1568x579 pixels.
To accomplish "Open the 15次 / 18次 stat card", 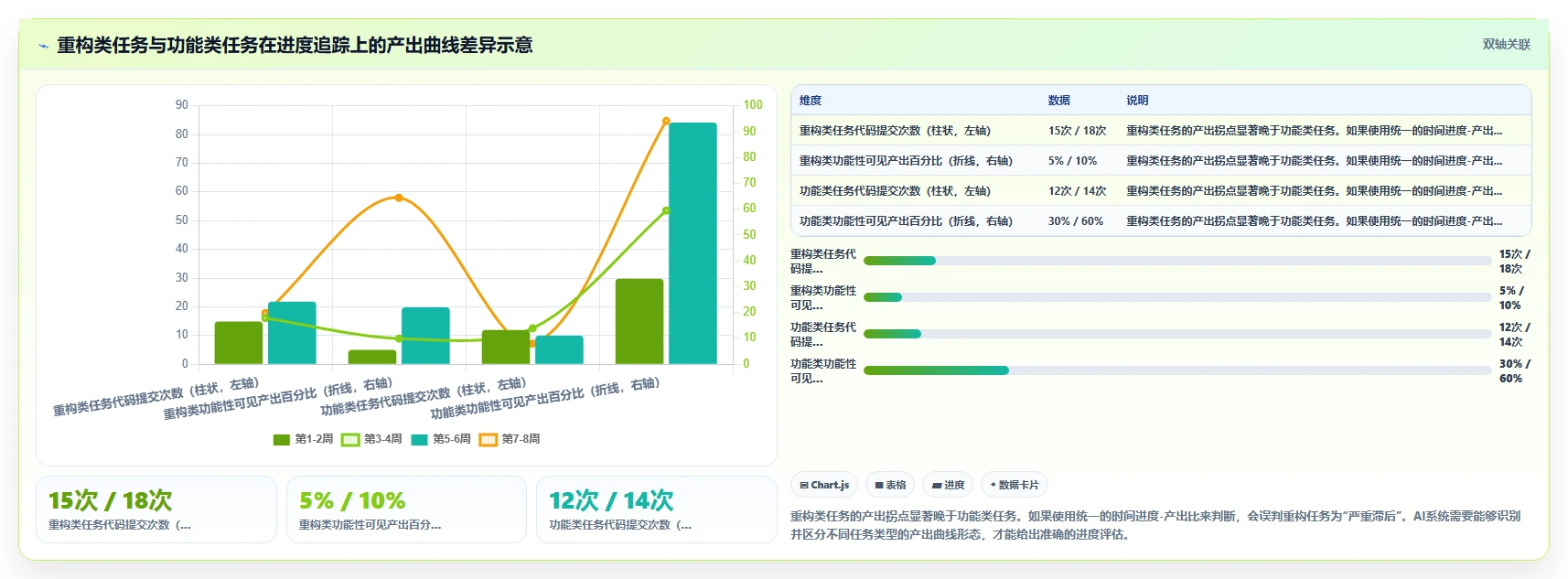I will [x=156, y=509].
